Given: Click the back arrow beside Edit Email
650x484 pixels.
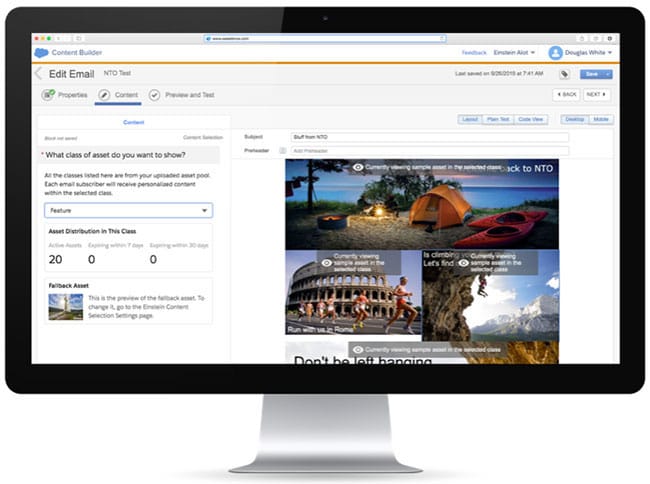Looking at the screenshot, I should point(39,73).
